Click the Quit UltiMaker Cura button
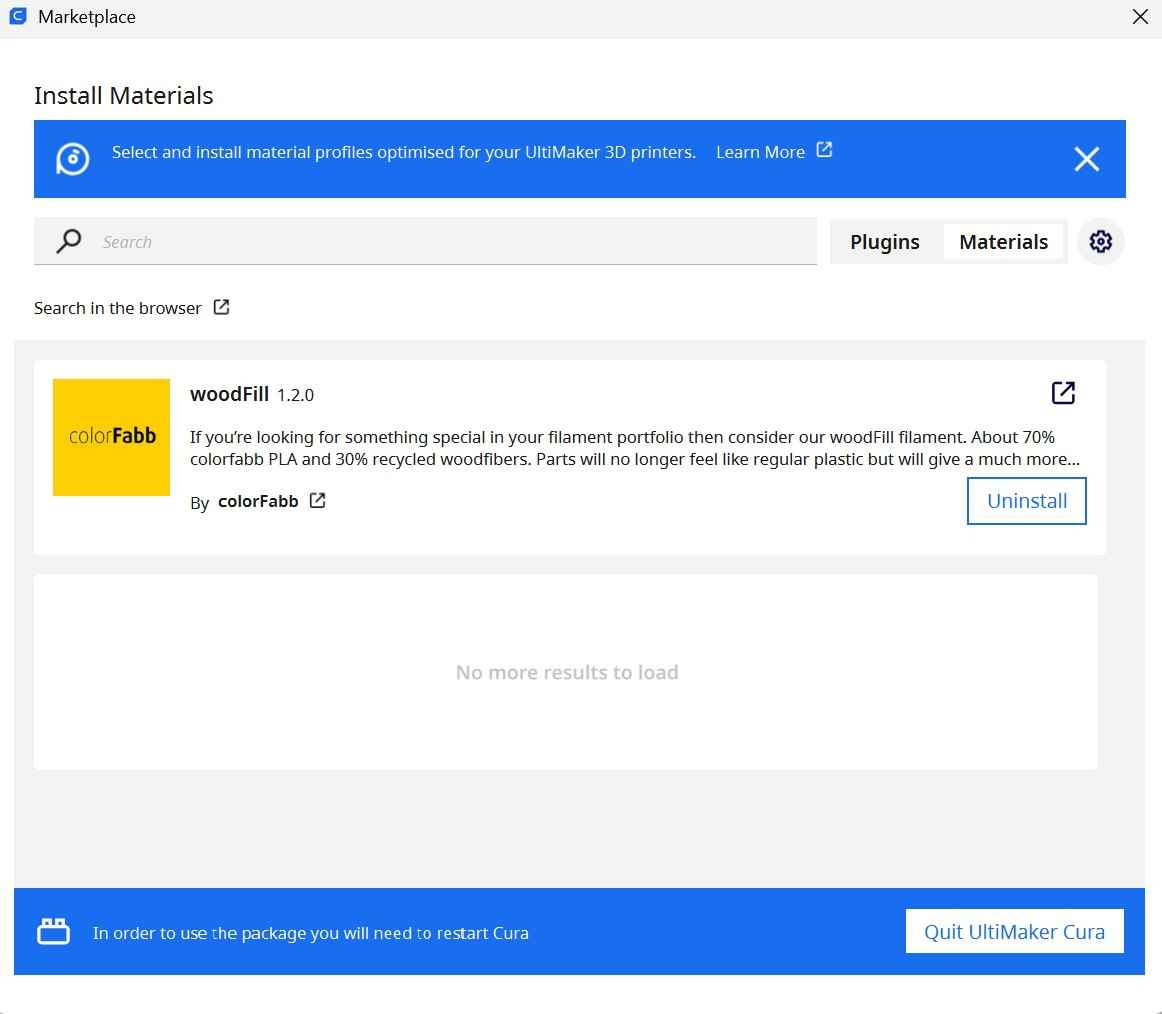This screenshot has width=1162, height=1014. coord(1014,932)
